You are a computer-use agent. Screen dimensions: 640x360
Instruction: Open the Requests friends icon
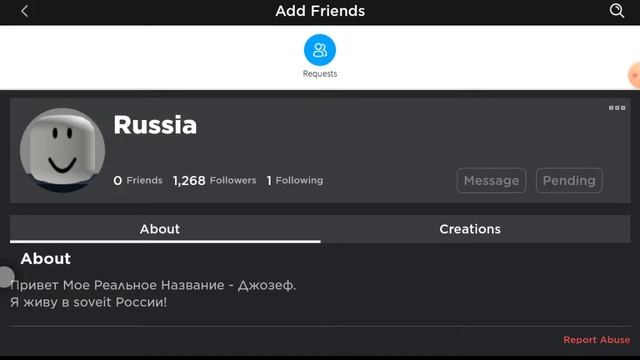320,50
